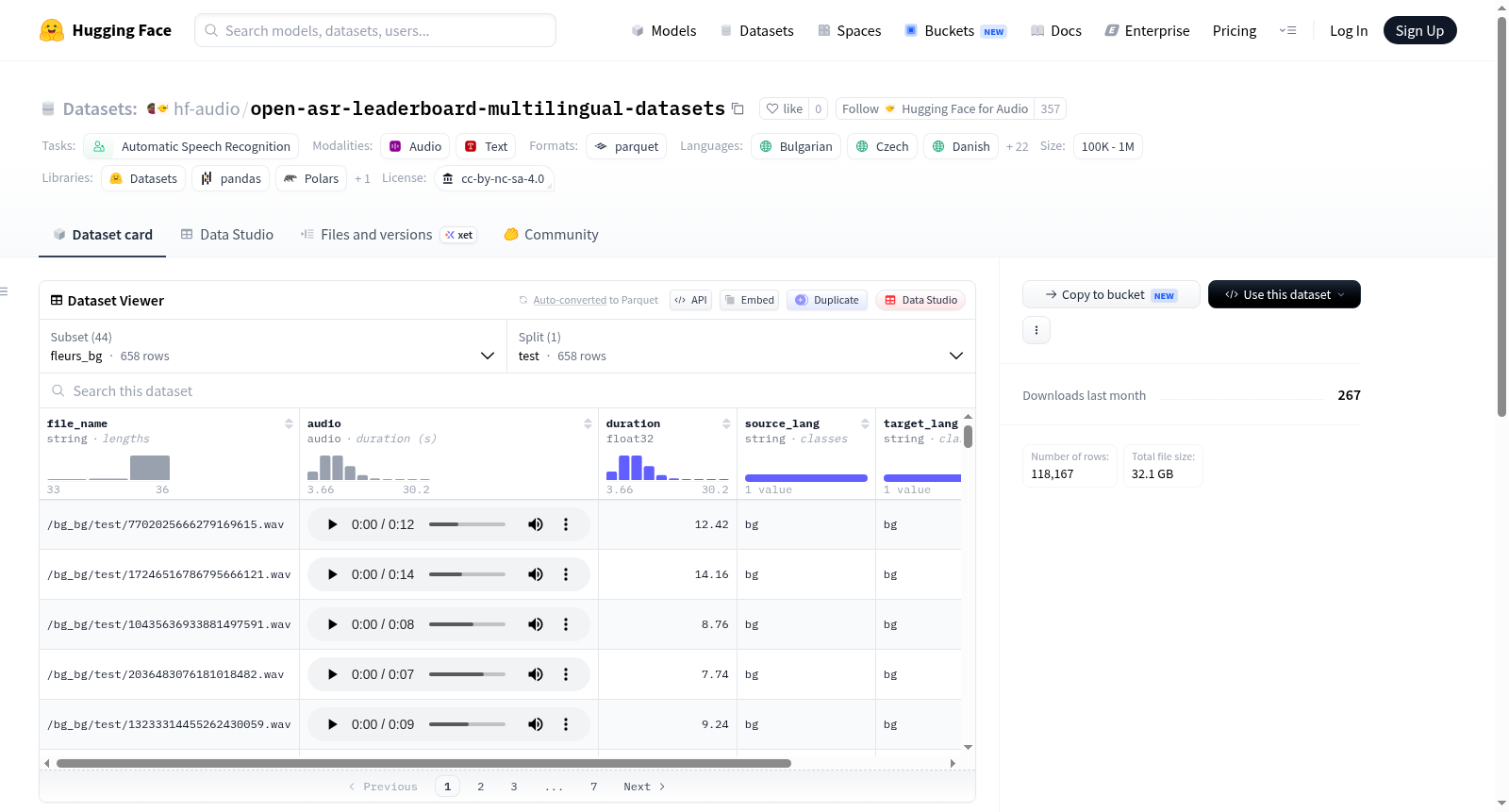Click Copy to bucket button
The image size is (1509, 812).
(1111, 294)
